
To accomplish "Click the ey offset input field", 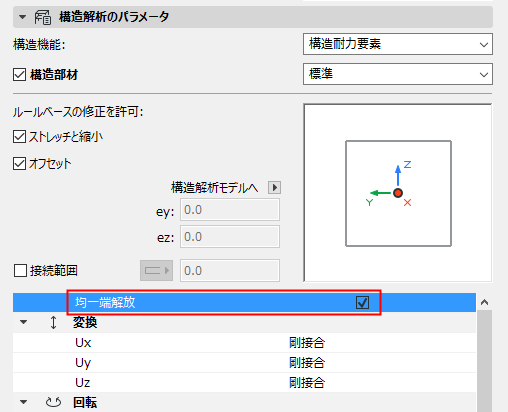I will pos(230,210).
